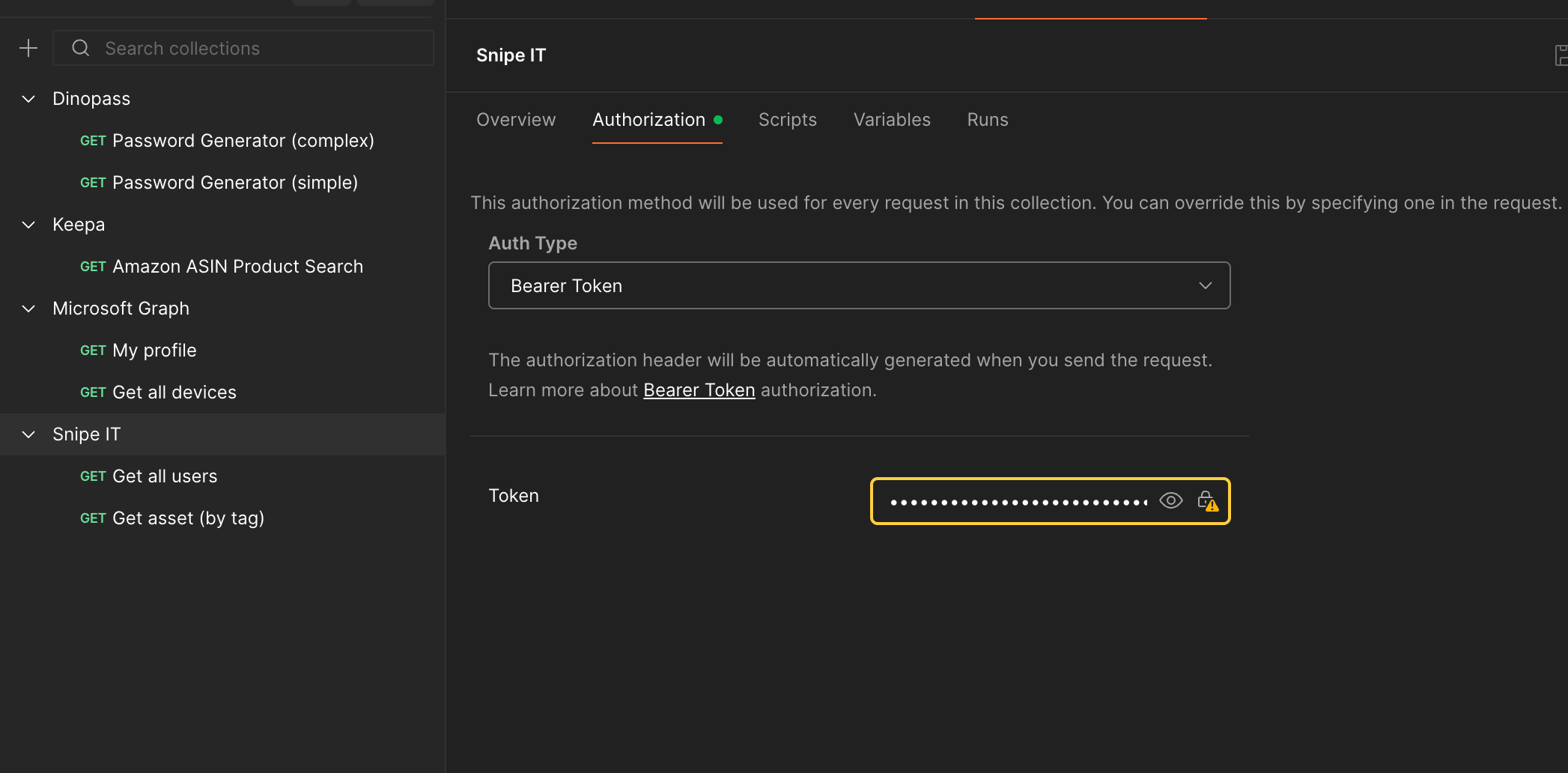
Task: Open Get all devices request
Action: [158, 392]
